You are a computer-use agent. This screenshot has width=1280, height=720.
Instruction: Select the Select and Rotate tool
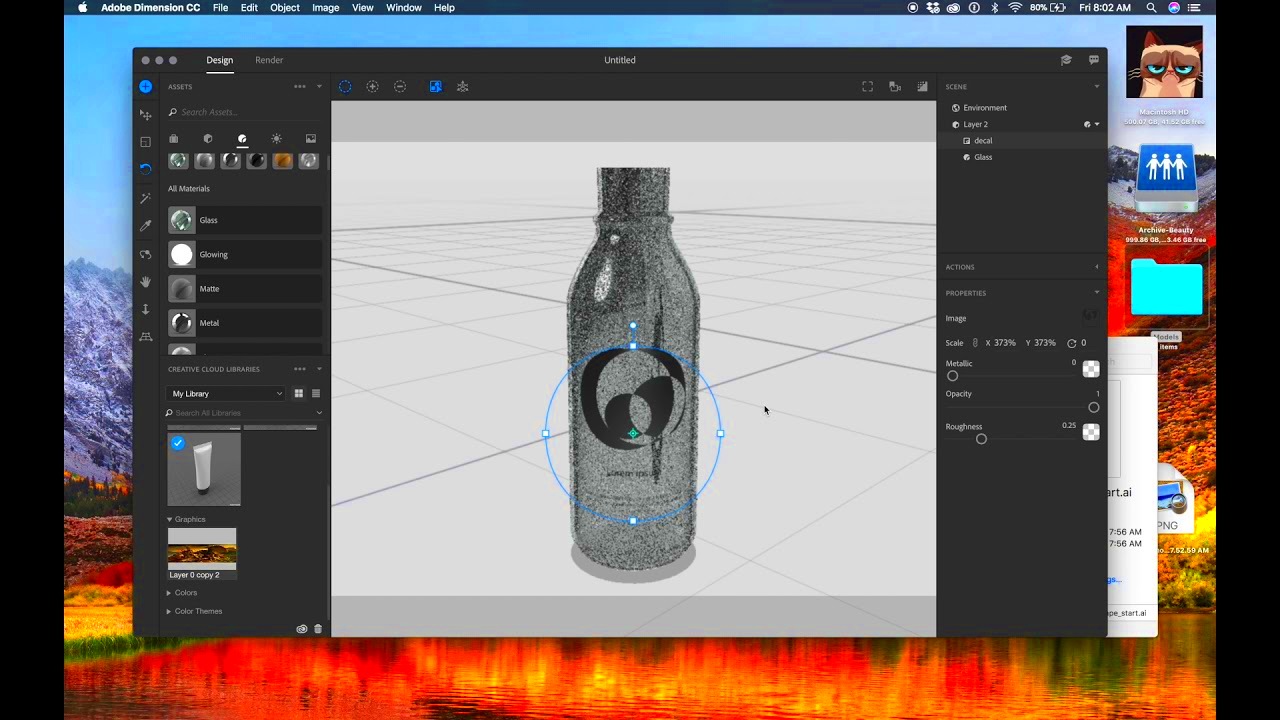(x=145, y=169)
